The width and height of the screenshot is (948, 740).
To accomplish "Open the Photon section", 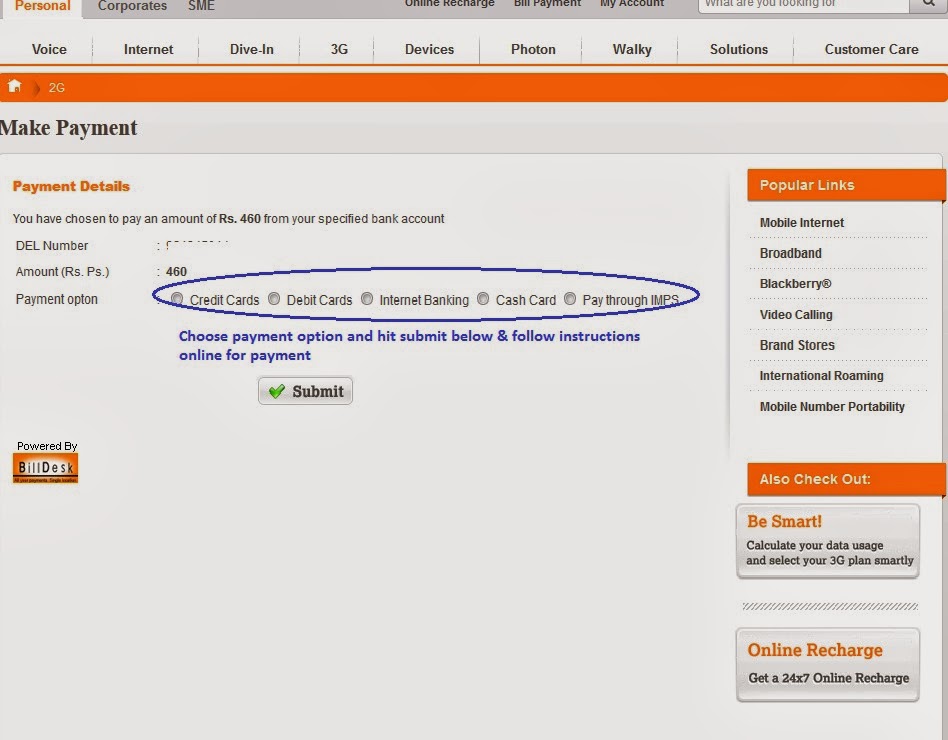I will pos(532,48).
